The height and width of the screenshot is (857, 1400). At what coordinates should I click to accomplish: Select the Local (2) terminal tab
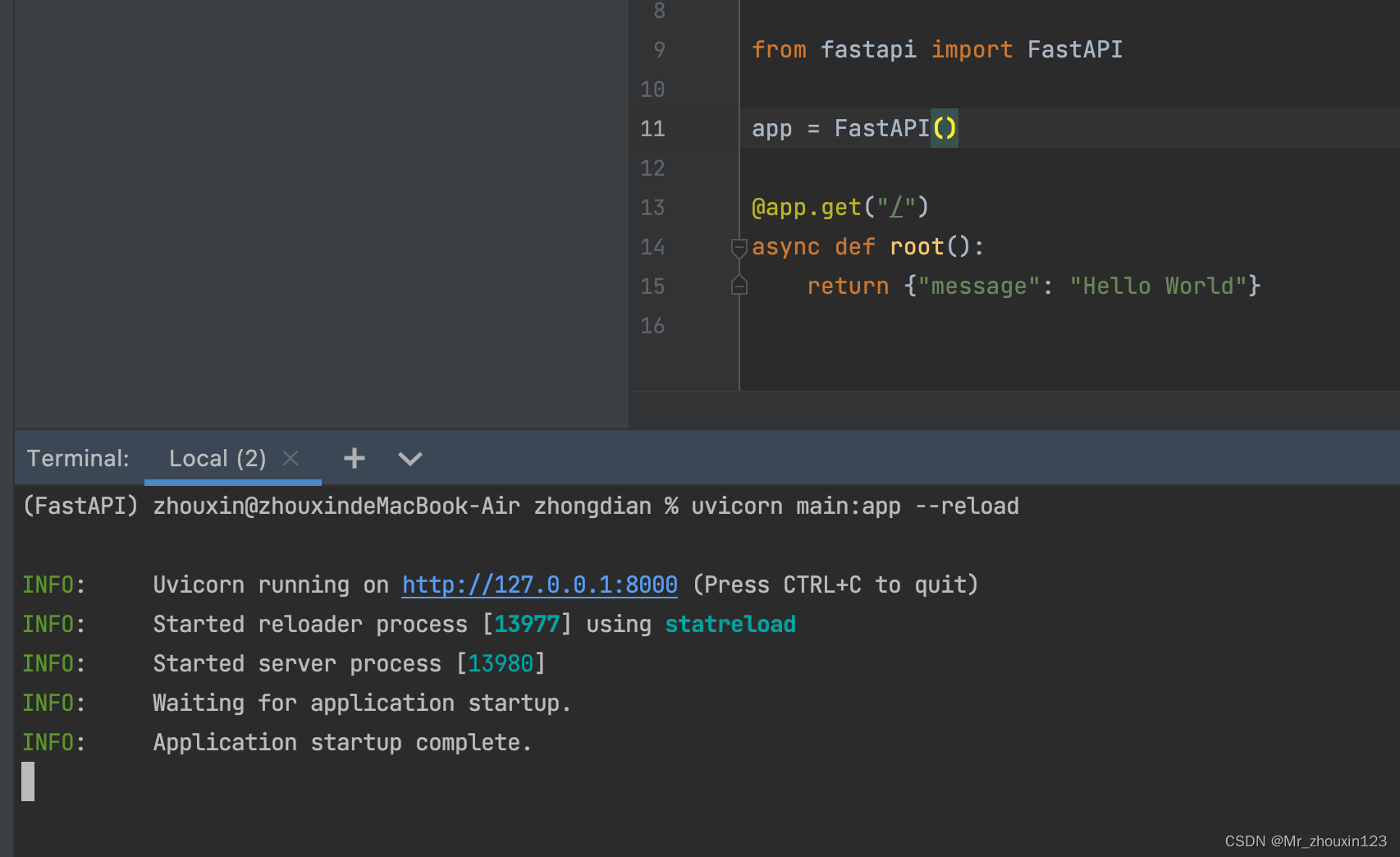click(x=217, y=458)
